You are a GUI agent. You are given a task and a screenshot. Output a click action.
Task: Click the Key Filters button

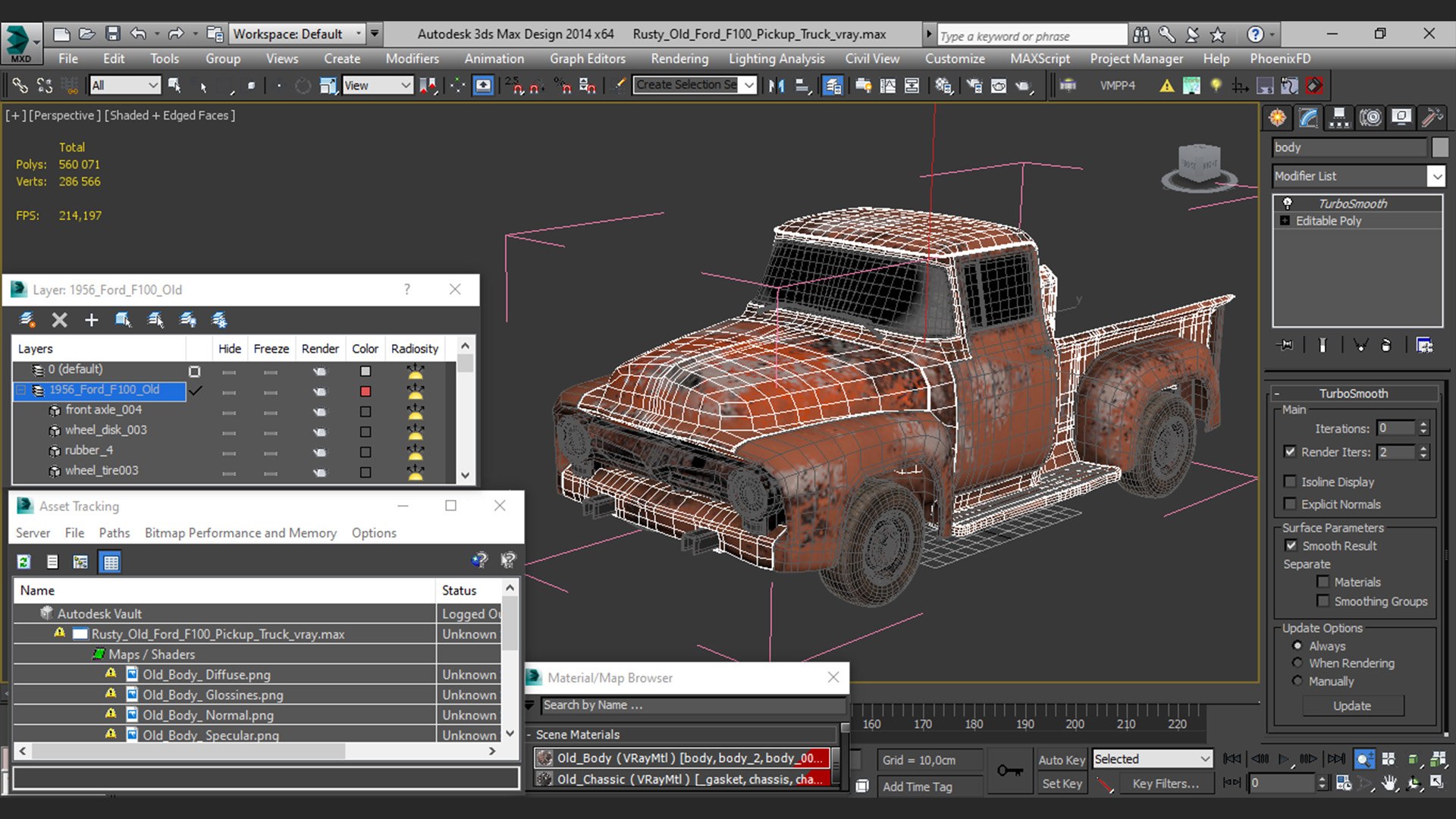click(1166, 783)
